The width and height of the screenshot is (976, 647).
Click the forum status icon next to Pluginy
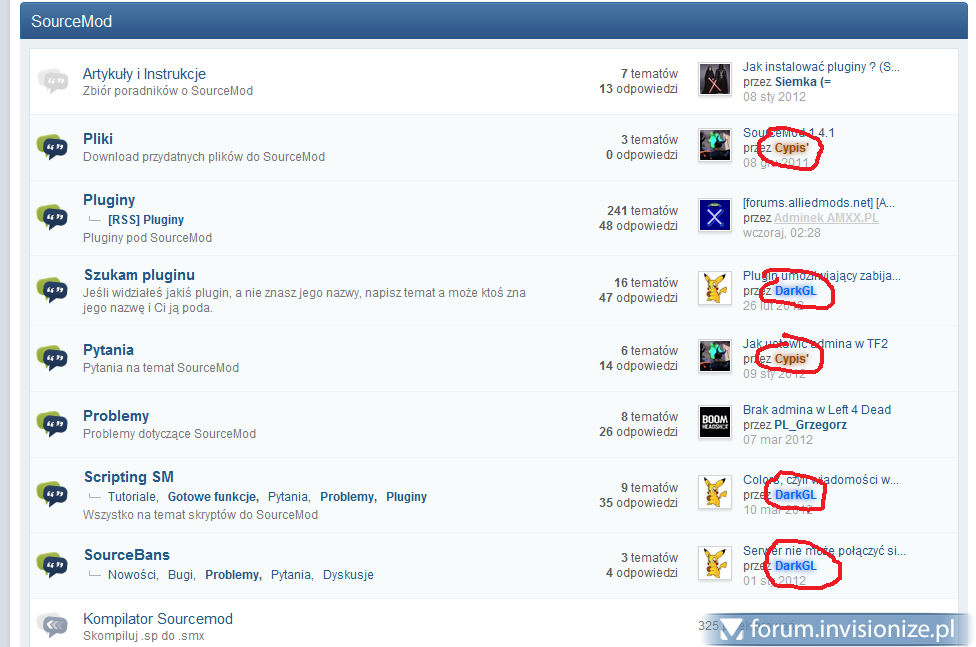53,217
